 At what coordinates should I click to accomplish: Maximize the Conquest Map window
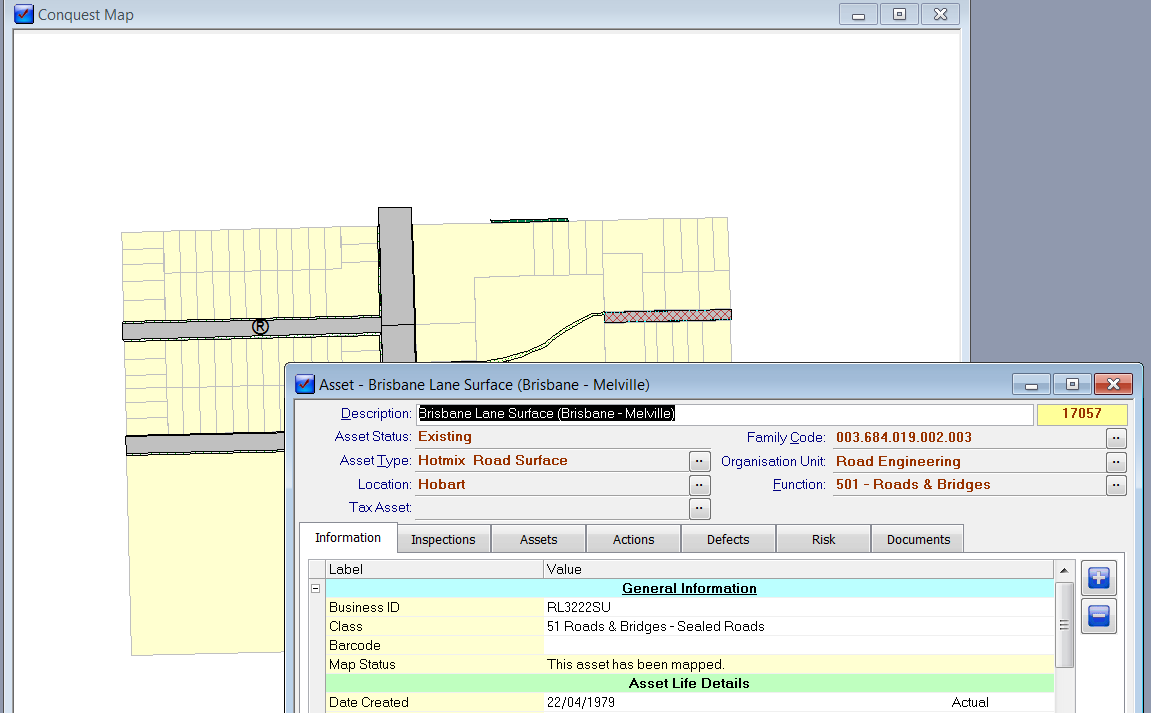tap(899, 14)
